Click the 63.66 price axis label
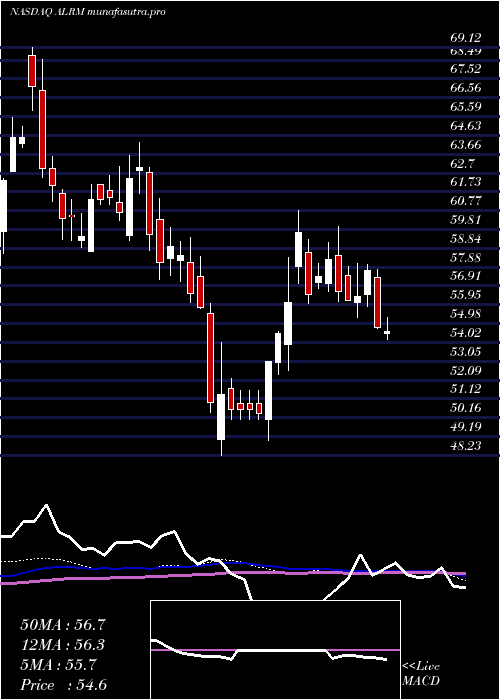500x700 pixels. (x=466, y=144)
